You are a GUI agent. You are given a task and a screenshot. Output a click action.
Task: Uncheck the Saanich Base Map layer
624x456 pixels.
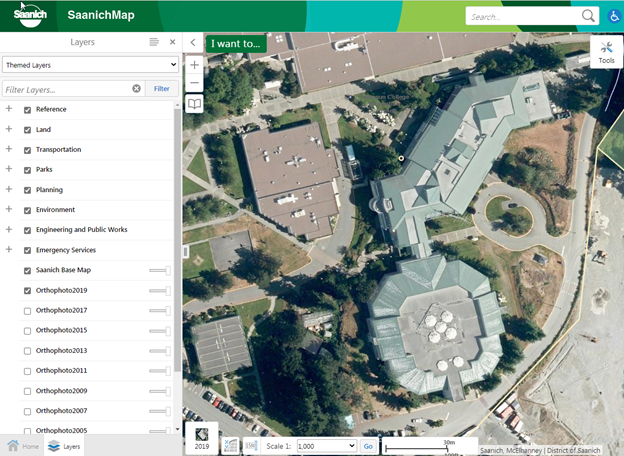(x=27, y=271)
